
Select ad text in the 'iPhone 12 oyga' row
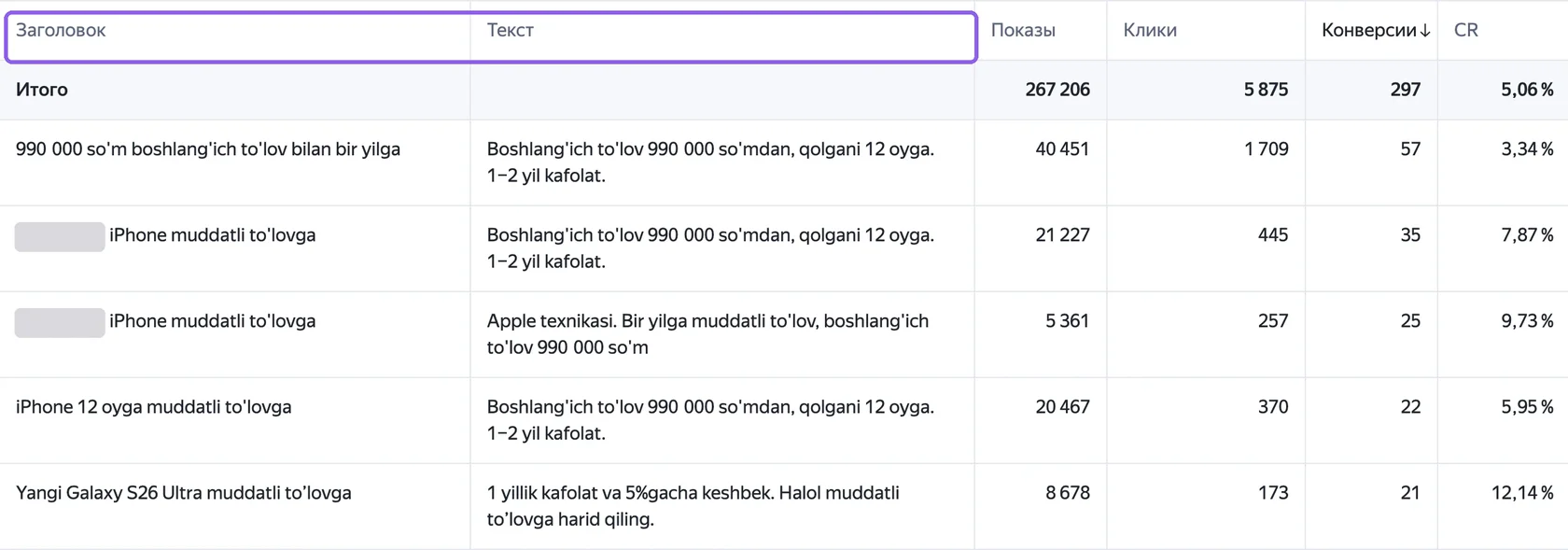[x=710, y=420]
